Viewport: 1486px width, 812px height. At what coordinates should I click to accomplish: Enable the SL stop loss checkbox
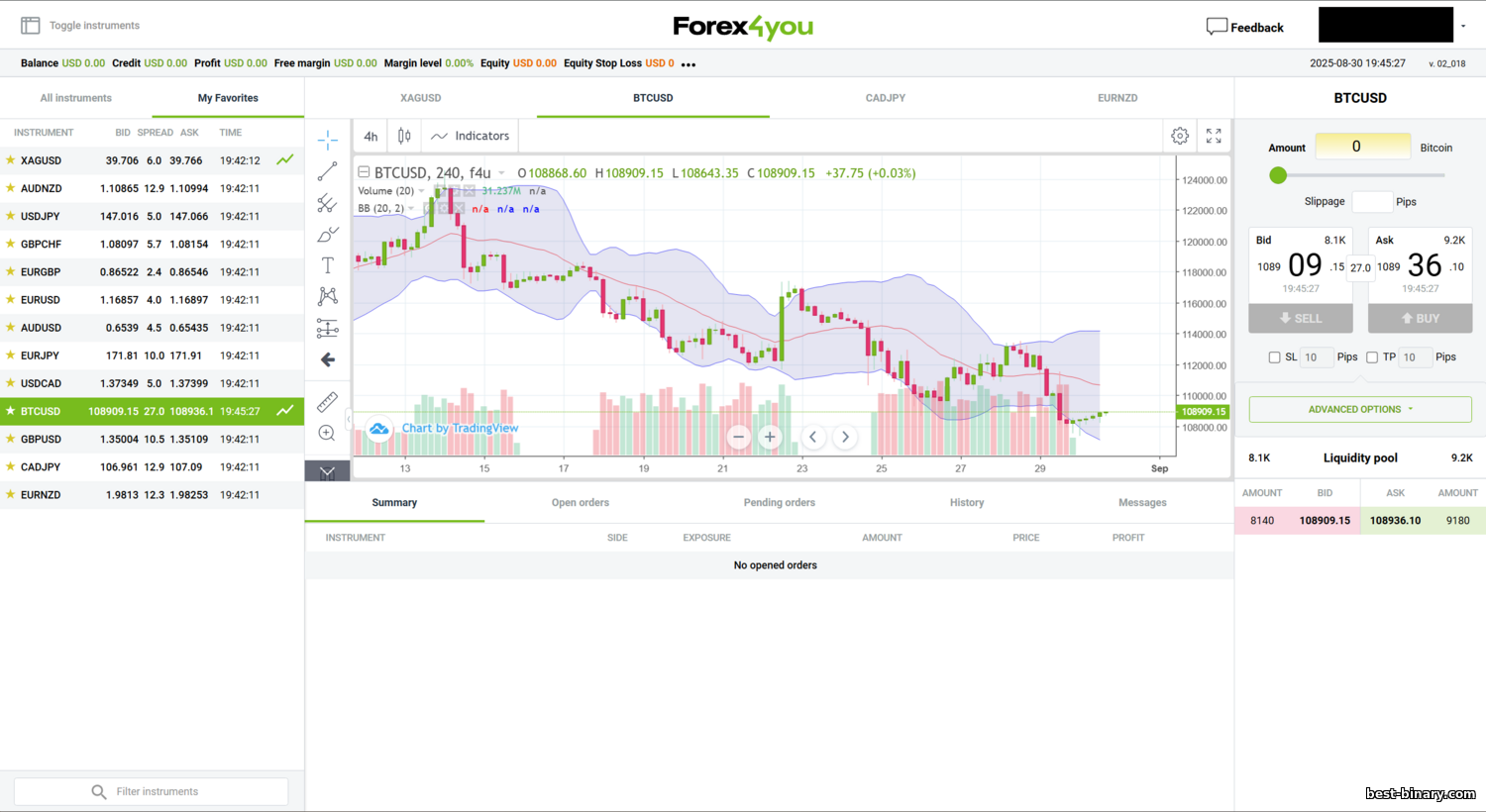(x=1274, y=357)
